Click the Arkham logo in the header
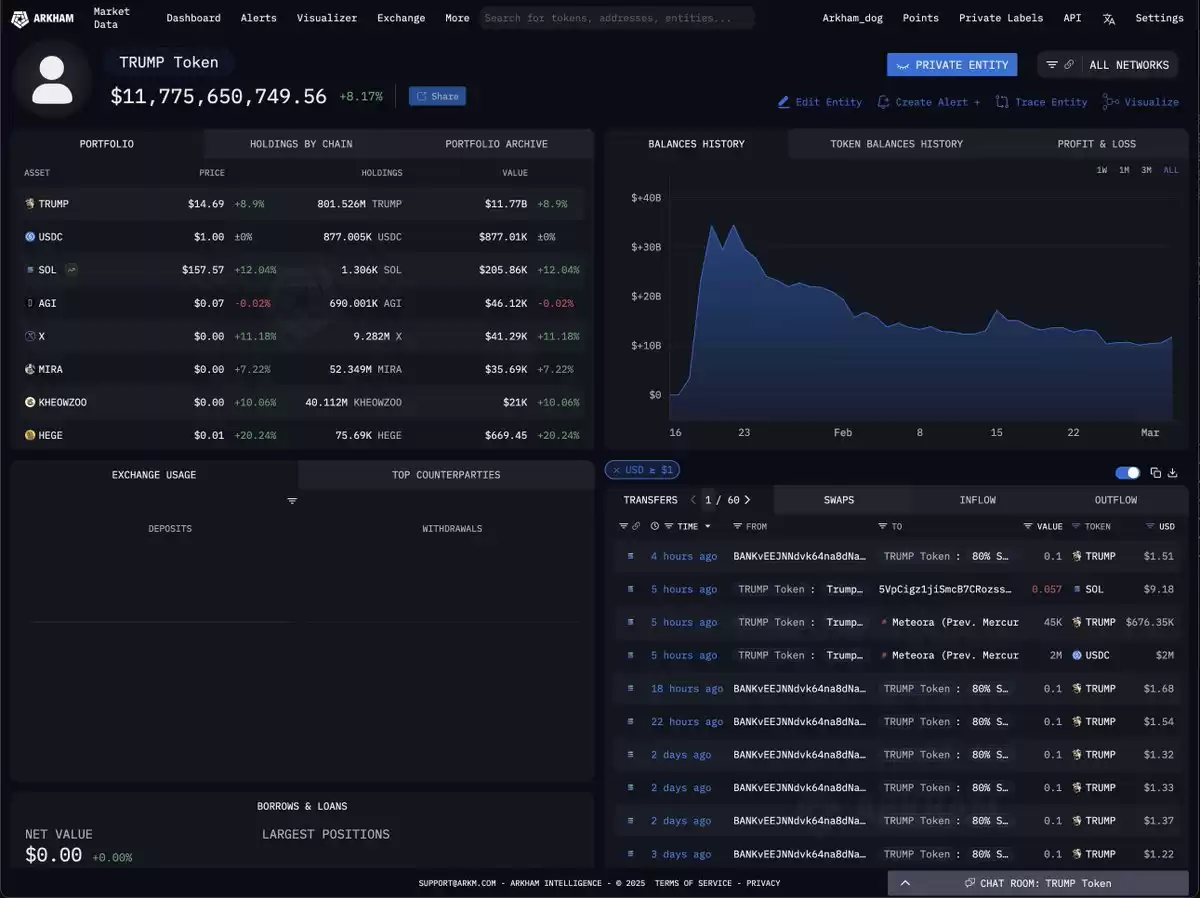Screen dimensions: 1200x898 pyautogui.click(x=42, y=18)
